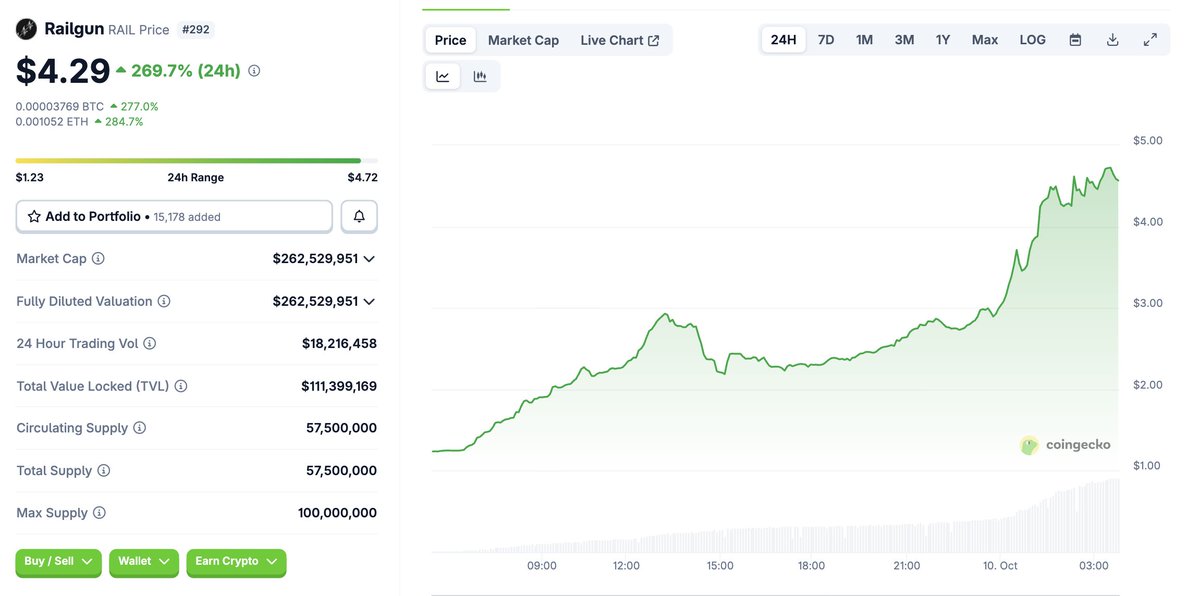Viewport: 1200px width, 596px height.
Task: Open the Live Chart tab
Action: click(x=619, y=40)
